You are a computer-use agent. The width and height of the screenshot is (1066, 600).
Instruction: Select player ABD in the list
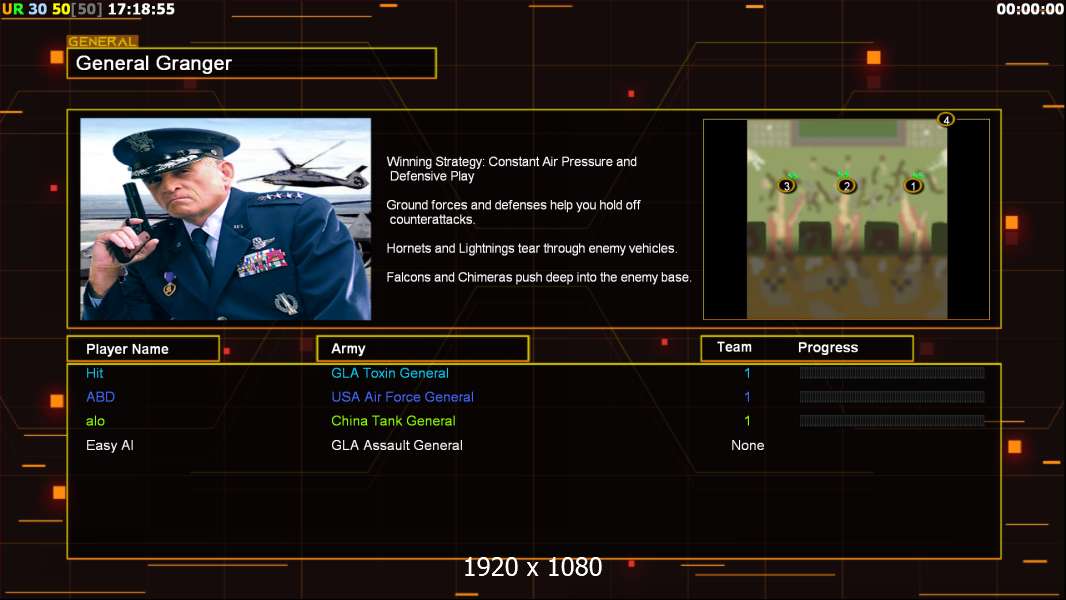pyautogui.click(x=101, y=397)
